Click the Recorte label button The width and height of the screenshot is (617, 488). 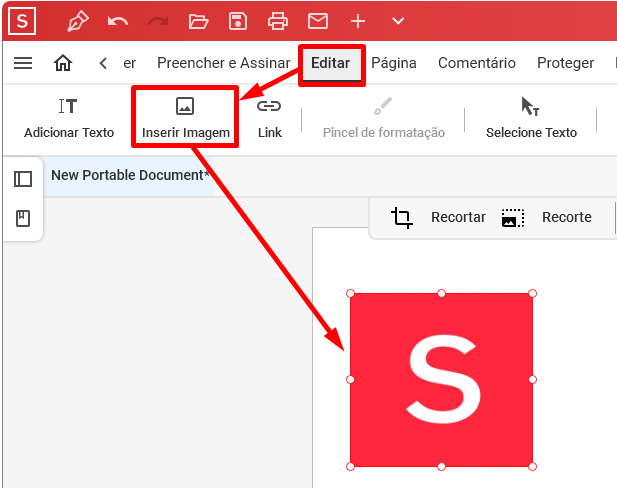coord(567,217)
